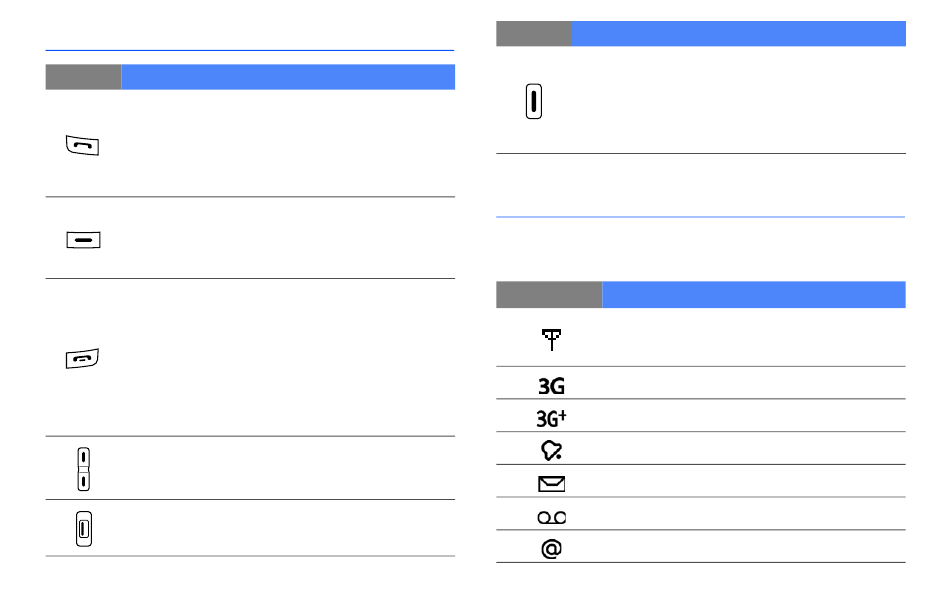The width and height of the screenshot is (950, 615).
Task: Select the two-segment volume key icon
Action: click(84, 469)
